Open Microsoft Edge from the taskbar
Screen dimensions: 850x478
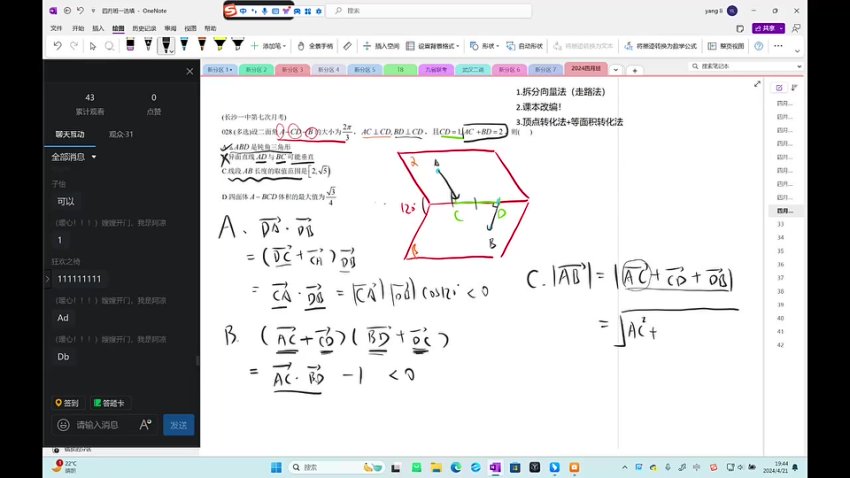pyautogui.click(x=456, y=467)
